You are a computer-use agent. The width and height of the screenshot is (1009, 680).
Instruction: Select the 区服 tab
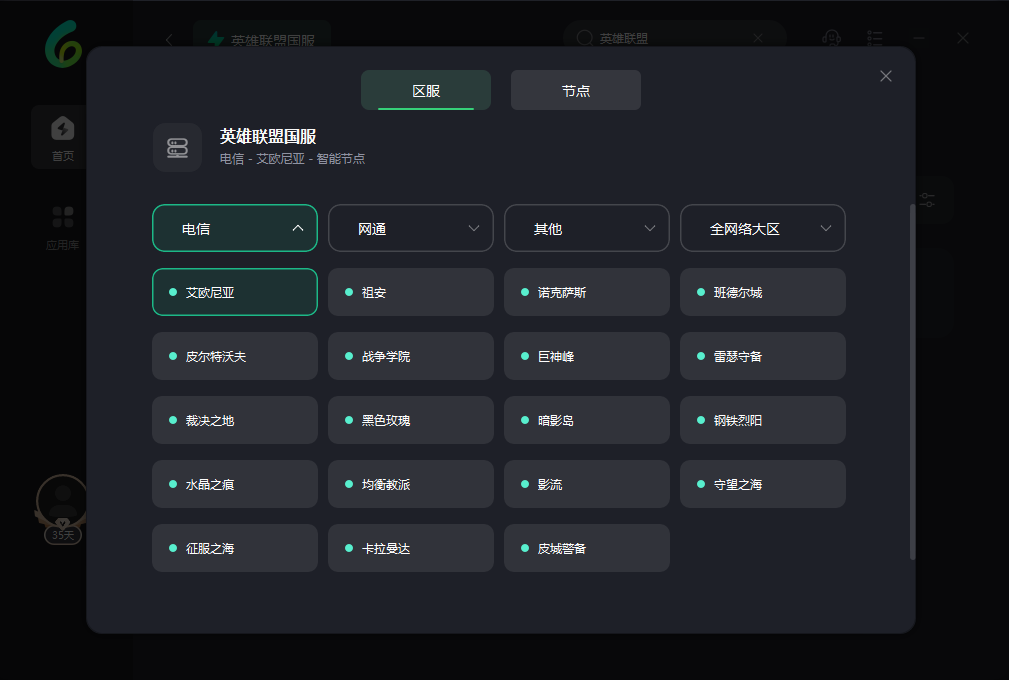pos(426,90)
